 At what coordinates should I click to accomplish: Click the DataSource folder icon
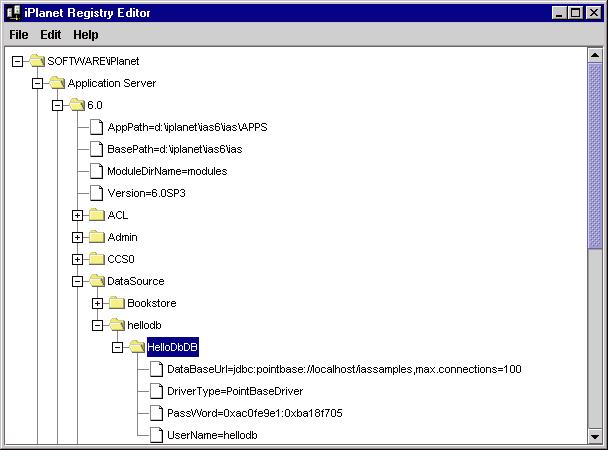pos(97,281)
